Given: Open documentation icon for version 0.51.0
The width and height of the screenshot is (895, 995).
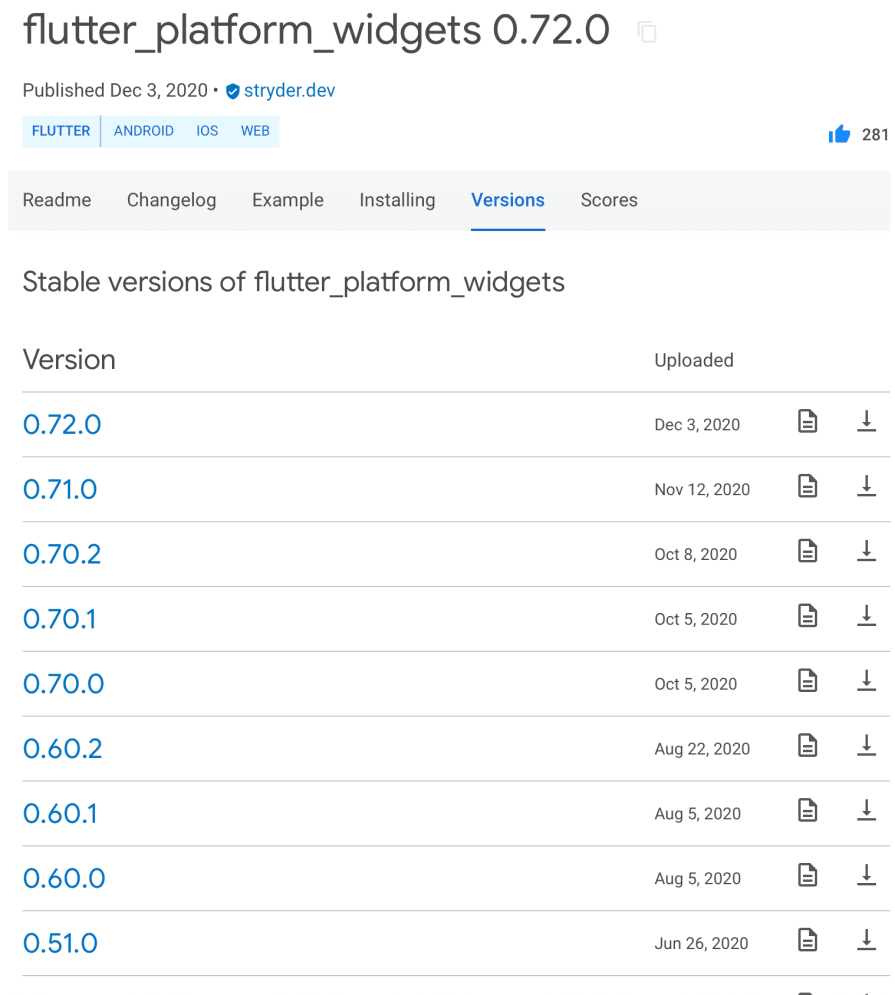Looking at the screenshot, I should [807, 940].
